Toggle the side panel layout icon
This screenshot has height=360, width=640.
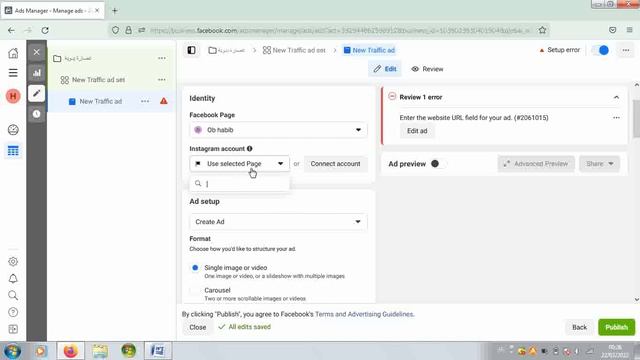pos(191,50)
